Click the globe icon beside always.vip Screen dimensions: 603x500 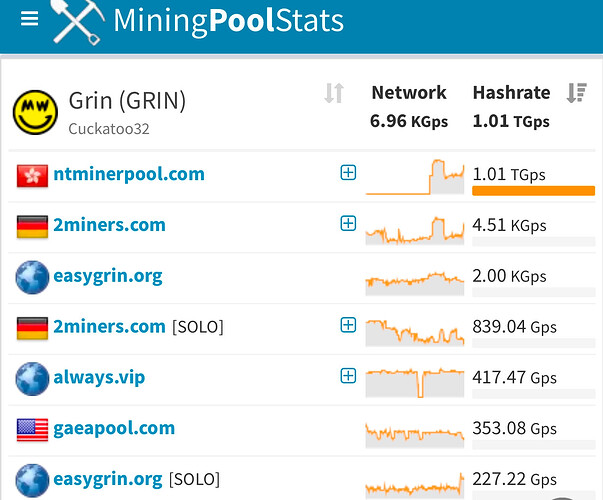[x=32, y=379]
